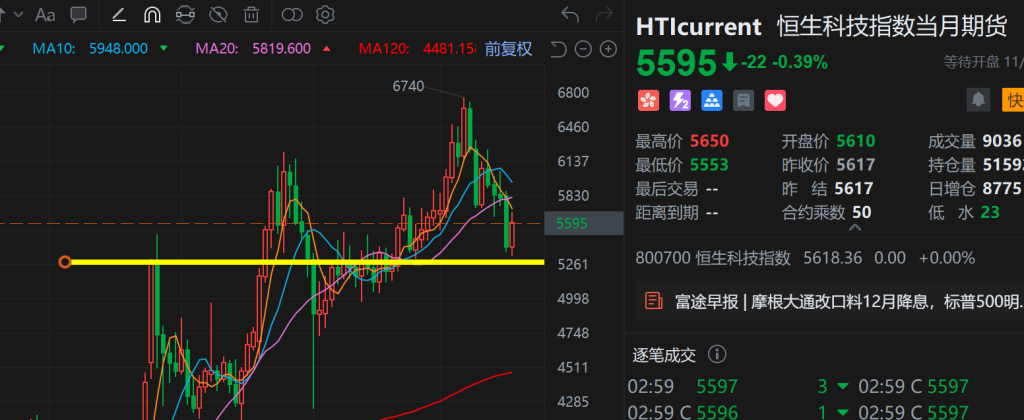Click the undo arrow in toolbar
The height and width of the screenshot is (420, 1024).
[x=570, y=15]
